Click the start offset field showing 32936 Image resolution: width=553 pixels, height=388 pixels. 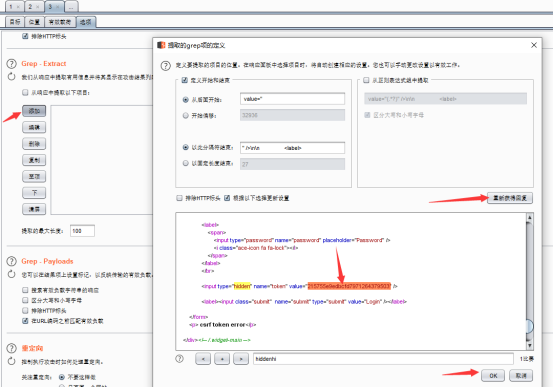(292, 115)
